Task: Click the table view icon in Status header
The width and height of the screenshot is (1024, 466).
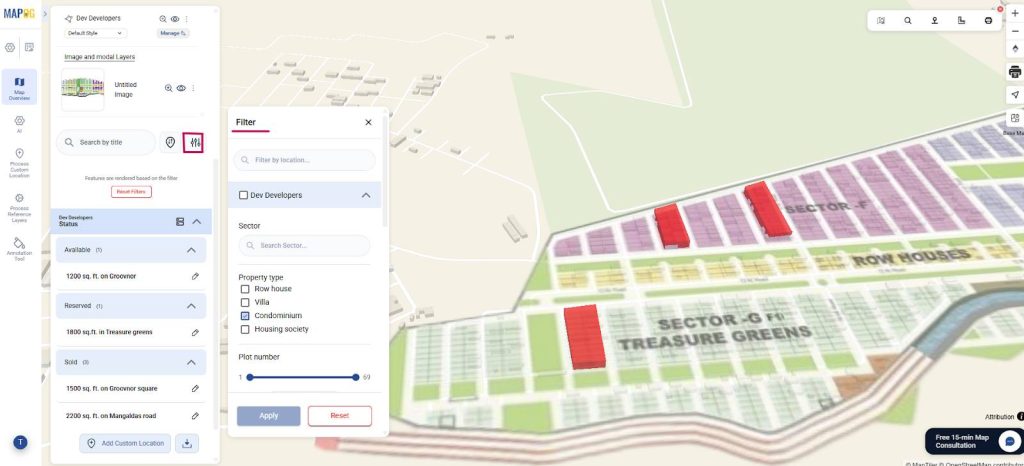Action: pyautogui.click(x=180, y=222)
